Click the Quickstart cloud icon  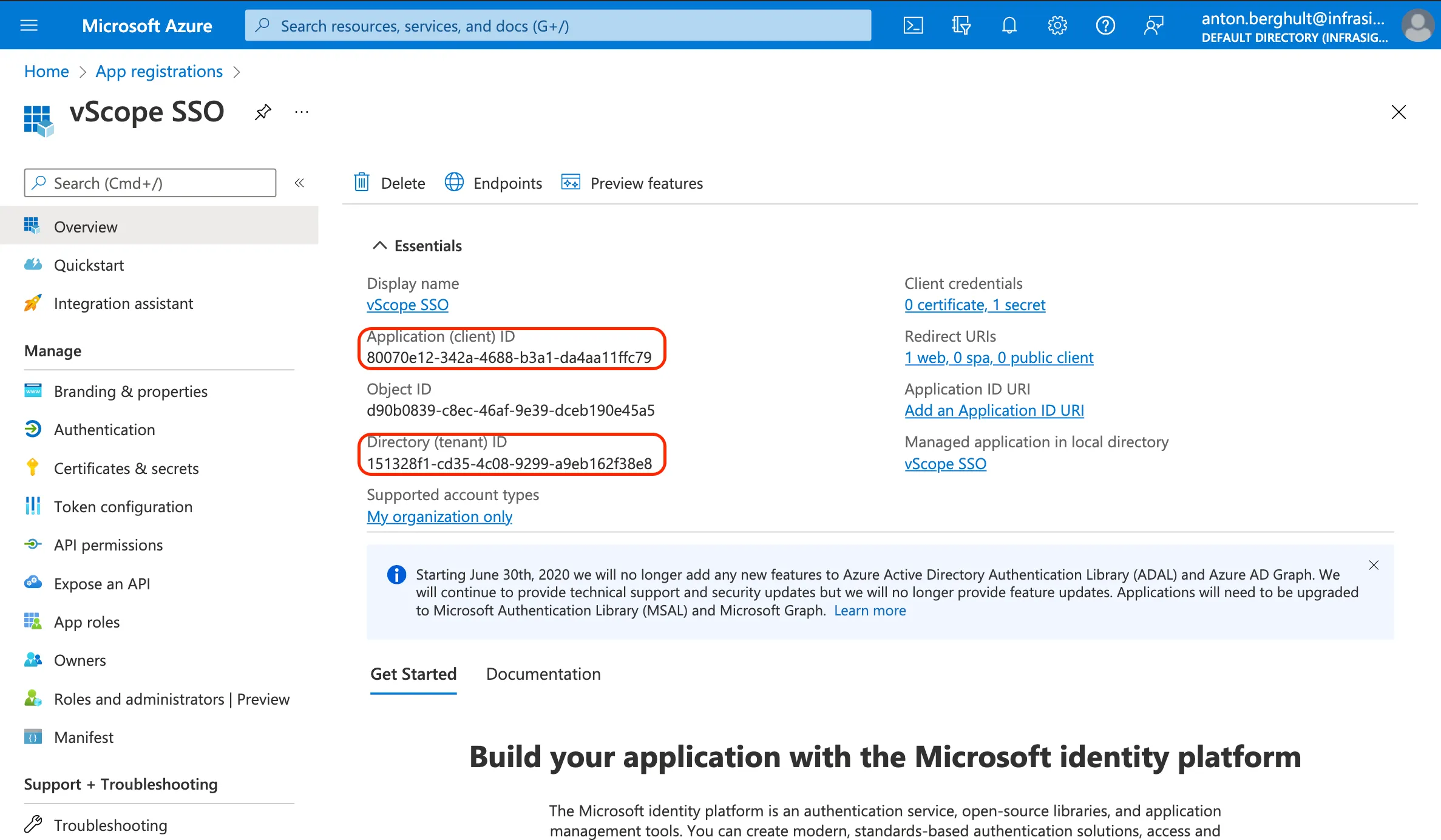tap(33, 264)
